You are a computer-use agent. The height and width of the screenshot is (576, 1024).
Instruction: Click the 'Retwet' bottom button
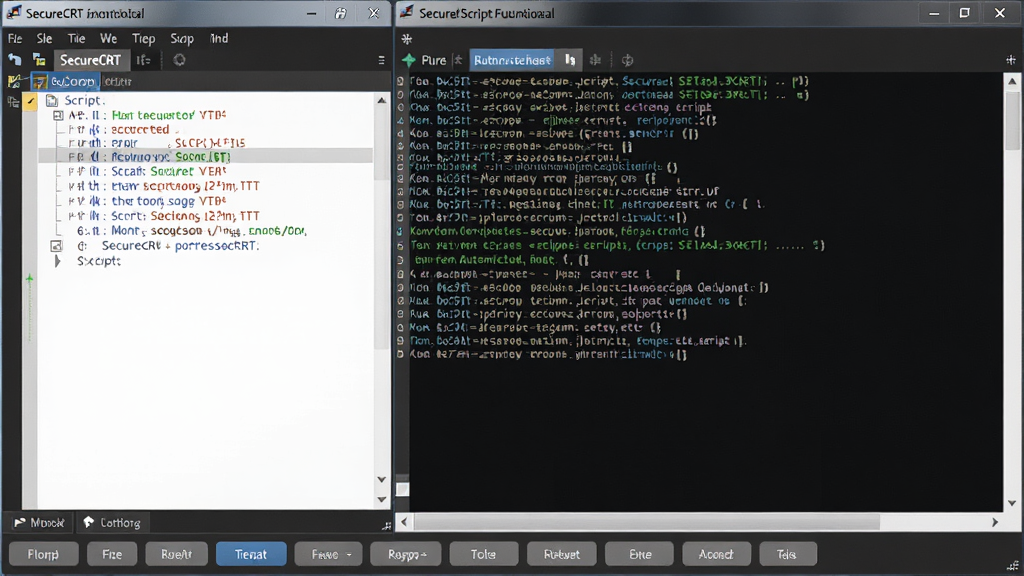562,554
